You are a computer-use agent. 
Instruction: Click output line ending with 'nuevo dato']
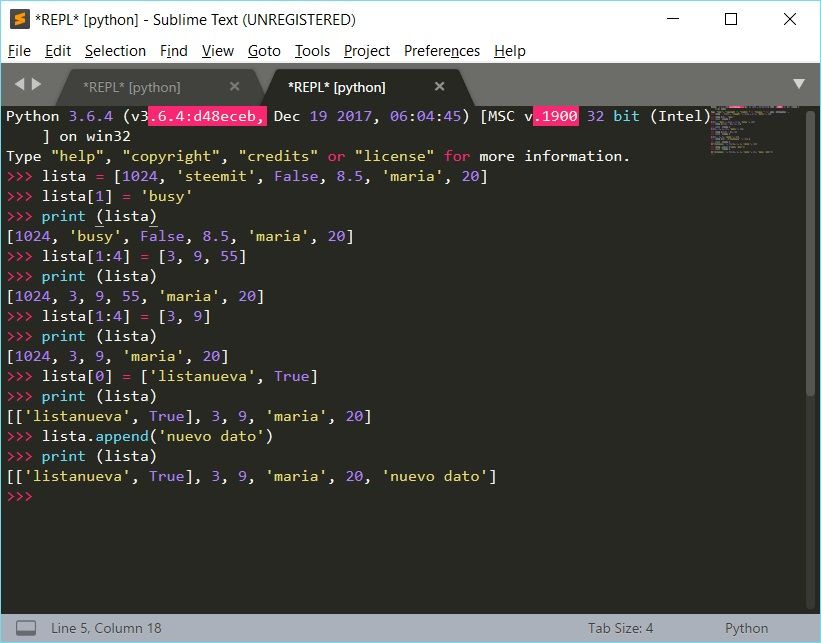251,476
